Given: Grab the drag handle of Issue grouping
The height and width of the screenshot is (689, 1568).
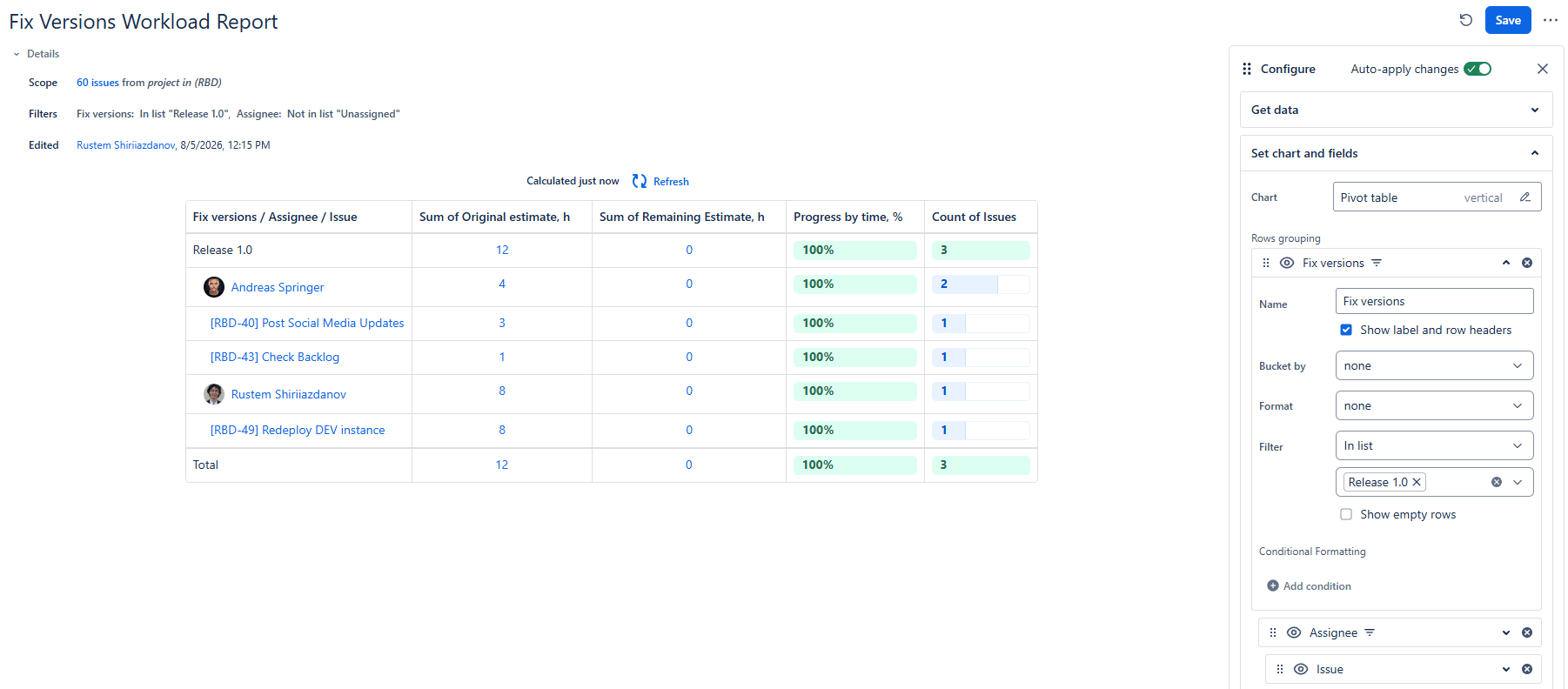Looking at the screenshot, I should (x=1280, y=669).
